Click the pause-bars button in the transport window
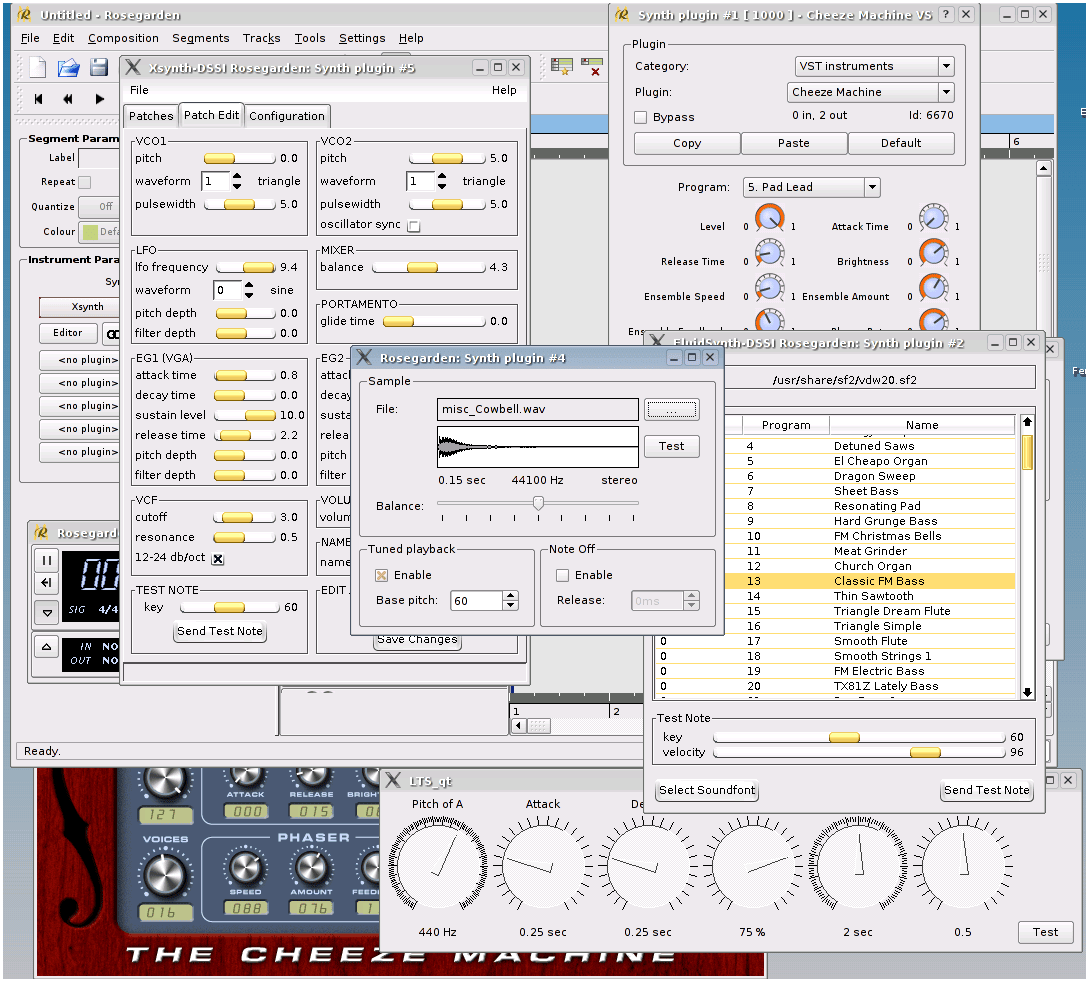The width and height of the screenshot is (1089, 982). 47,560
